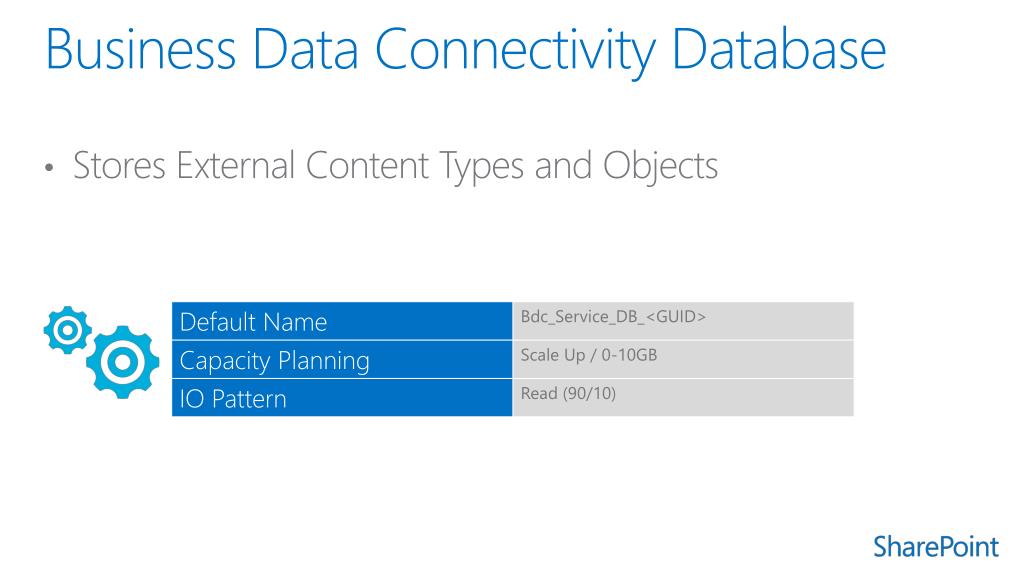This screenshot has height=576, width=1024.
Task: Click the word Data in title
Action: [x=305, y=50]
